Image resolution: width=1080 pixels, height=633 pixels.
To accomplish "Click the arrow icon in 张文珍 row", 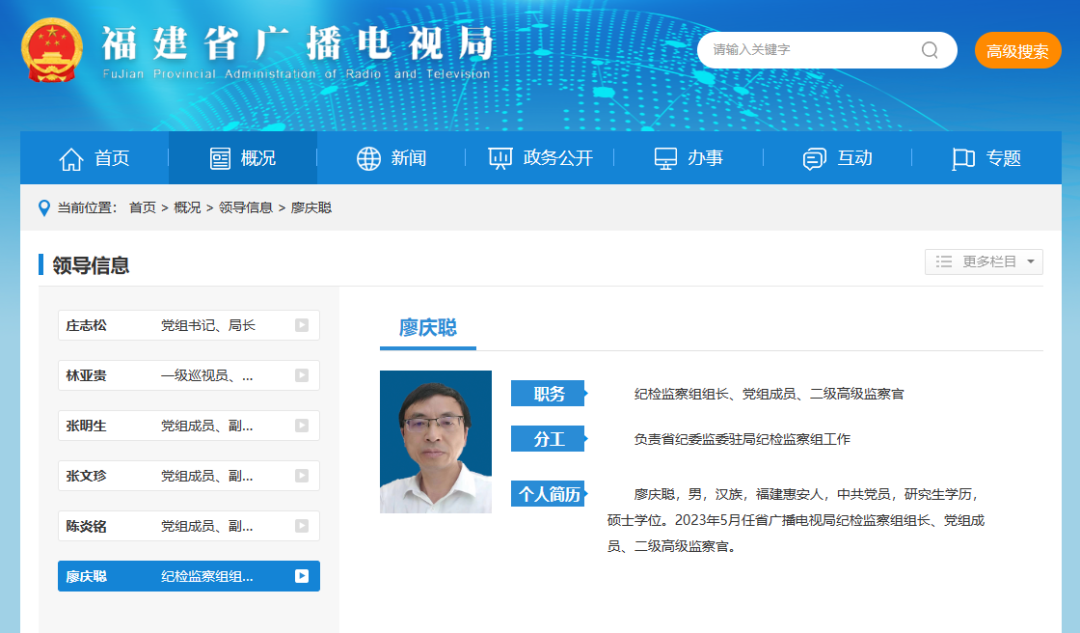I will pyautogui.click(x=302, y=476).
